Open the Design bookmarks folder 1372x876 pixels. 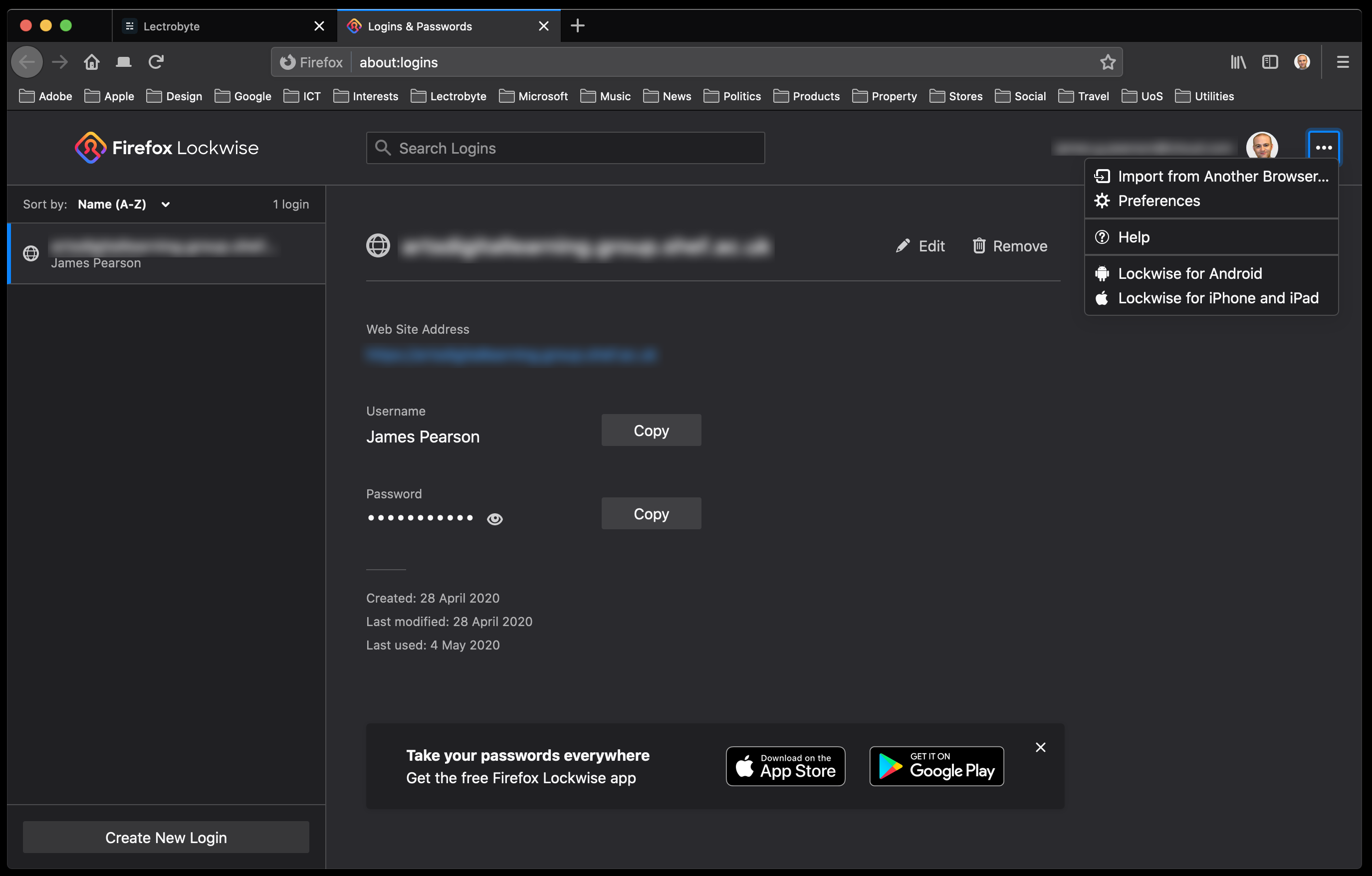tap(174, 96)
